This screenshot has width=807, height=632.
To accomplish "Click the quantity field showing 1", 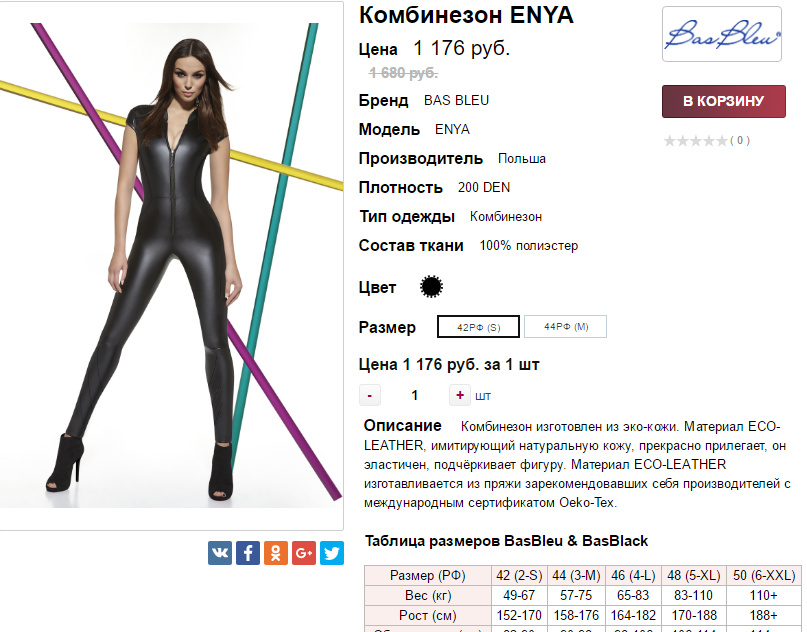I will tap(414, 395).
